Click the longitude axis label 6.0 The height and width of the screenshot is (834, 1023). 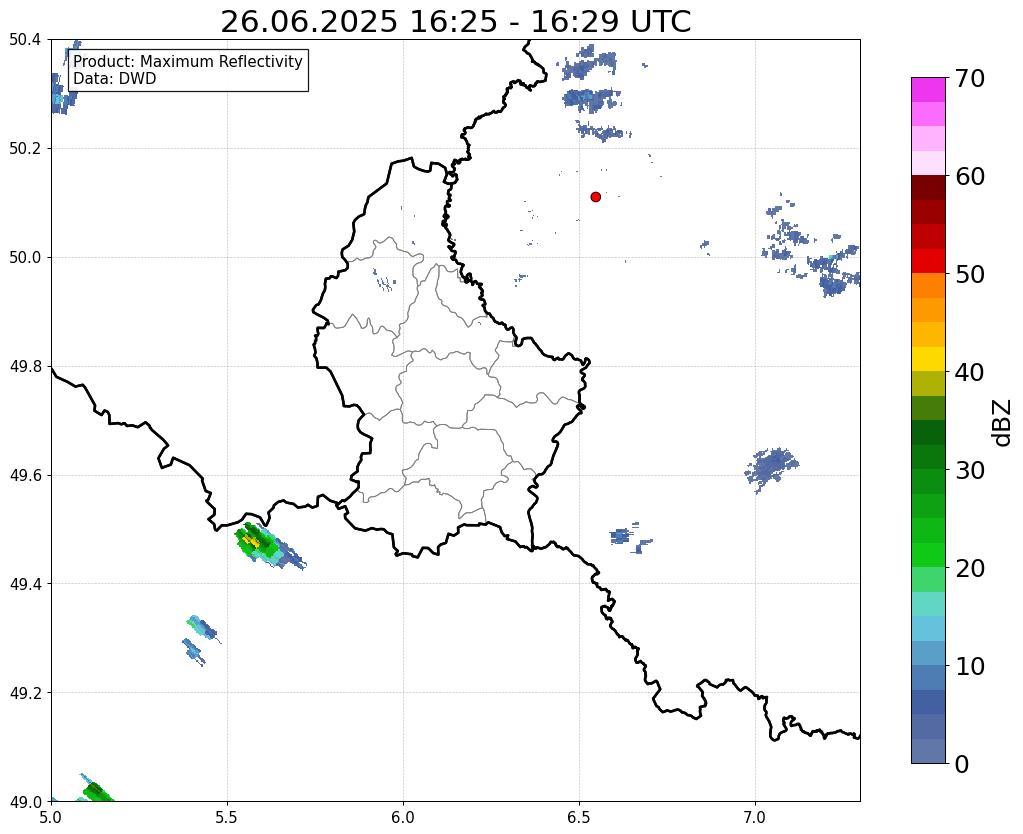click(403, 818)
